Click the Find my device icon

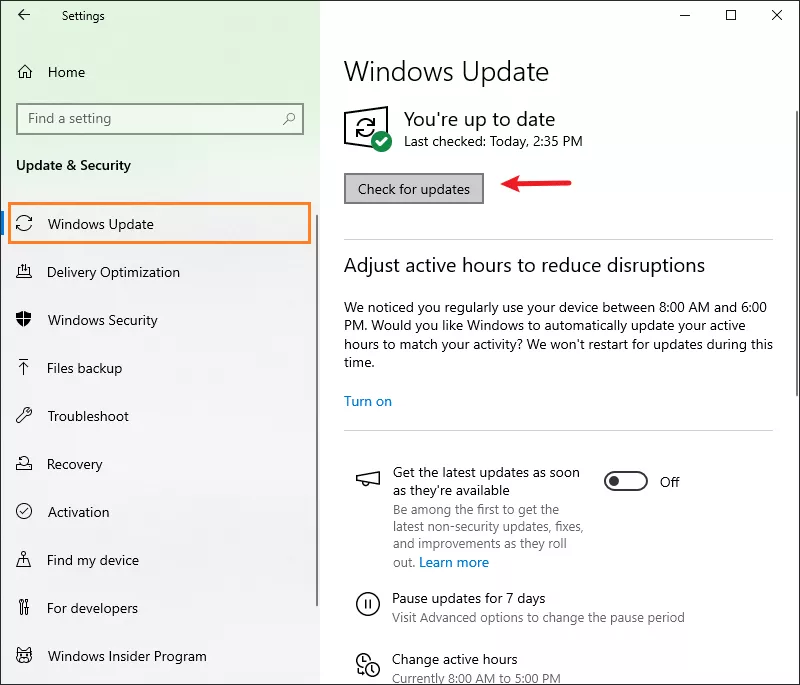23,559
